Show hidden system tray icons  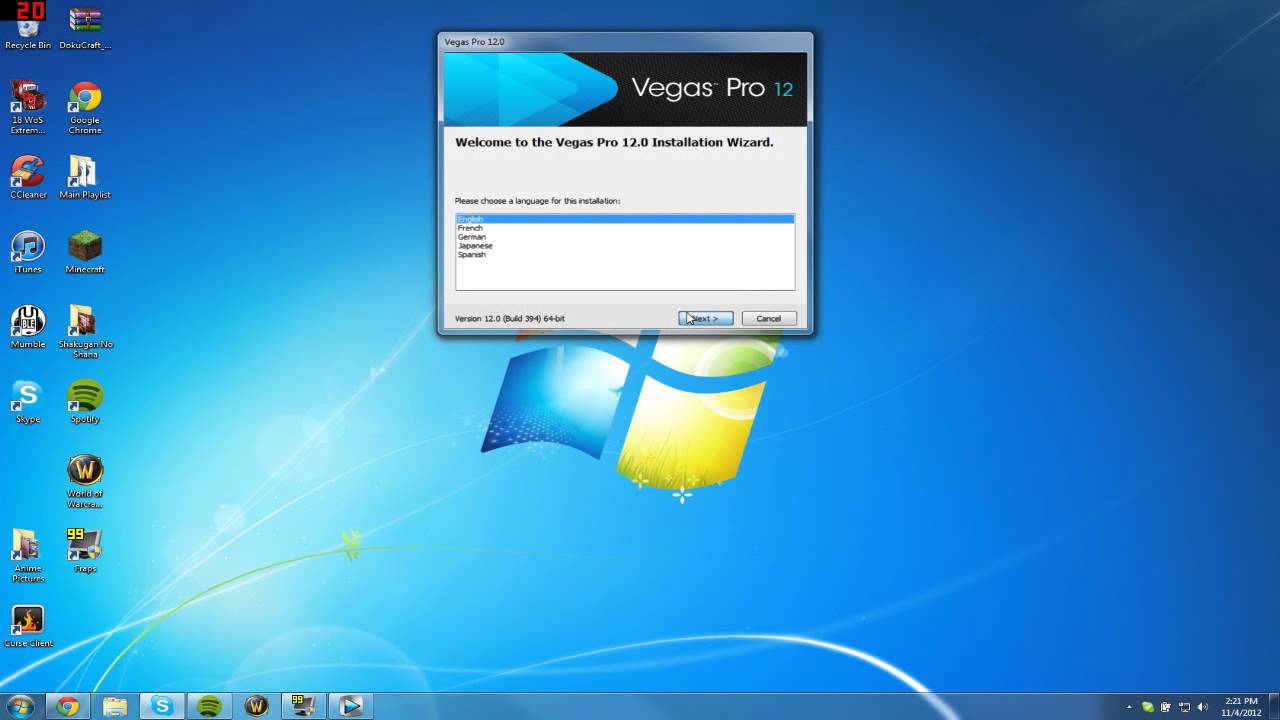[1129, 706]
